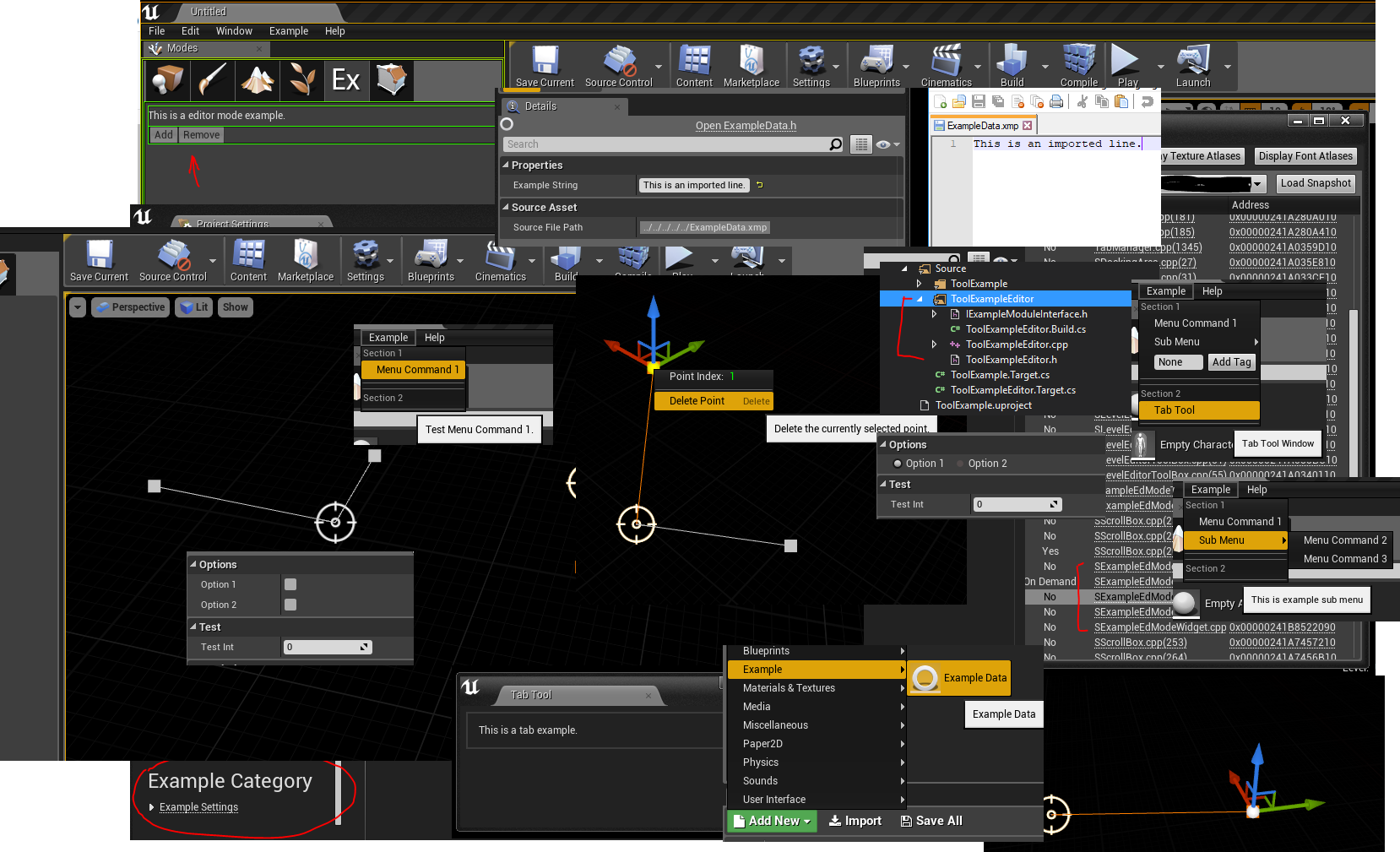Click the Delete Point menu command
Viewport: 1400px width, 852px height.
pyautogui.click(x=714, y=401)
